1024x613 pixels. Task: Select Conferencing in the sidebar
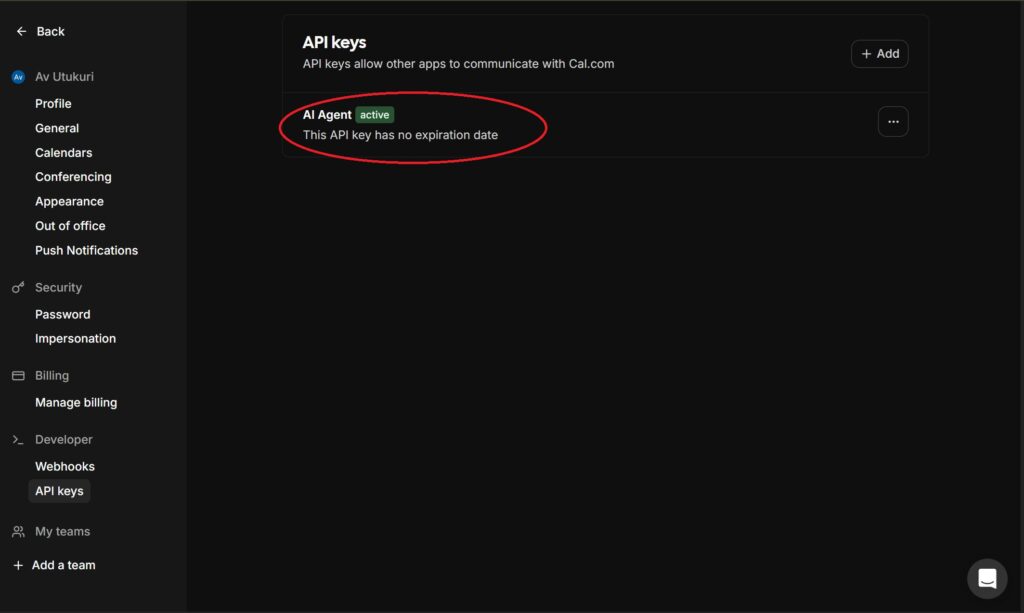tap(73, 177)
